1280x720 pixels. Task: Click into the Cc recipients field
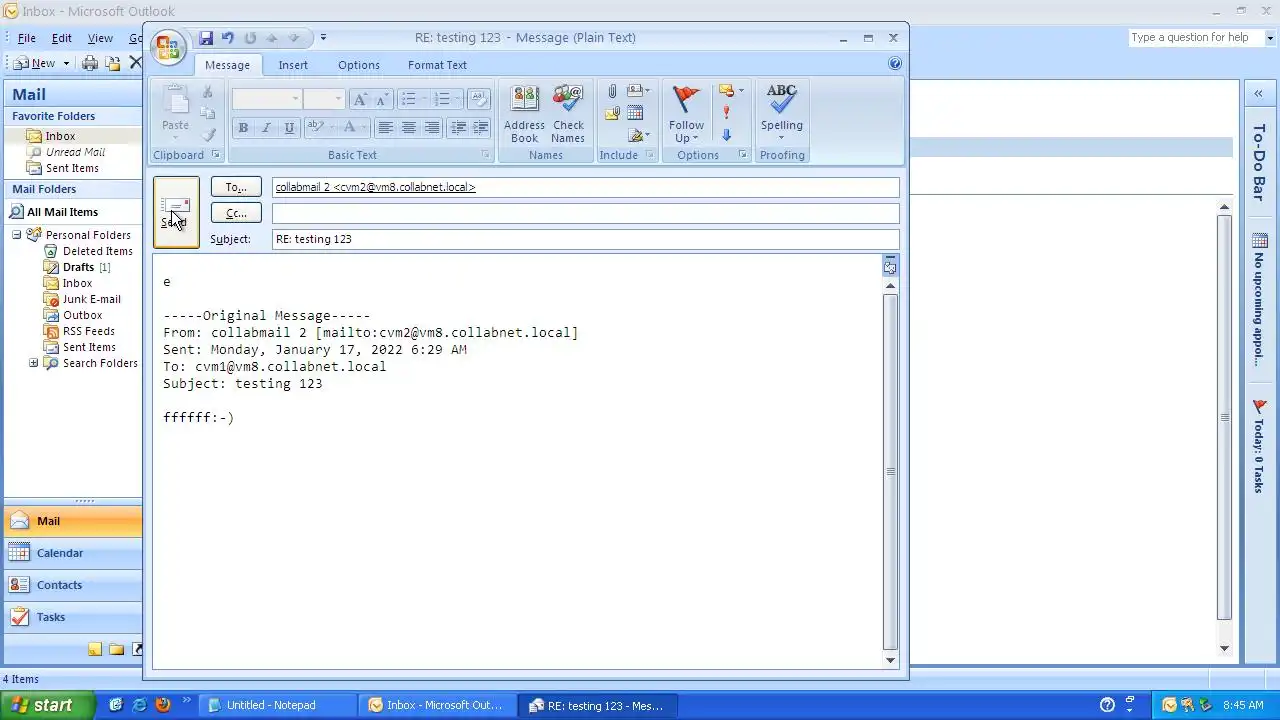[585, 213]
